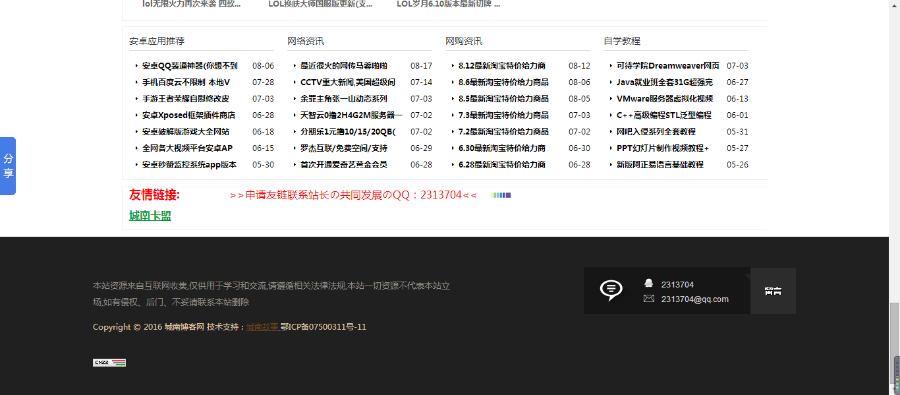900x395 pixels.
Task: Select the 安卓应用推荐 section heading
Action: (x=157, y=41)
